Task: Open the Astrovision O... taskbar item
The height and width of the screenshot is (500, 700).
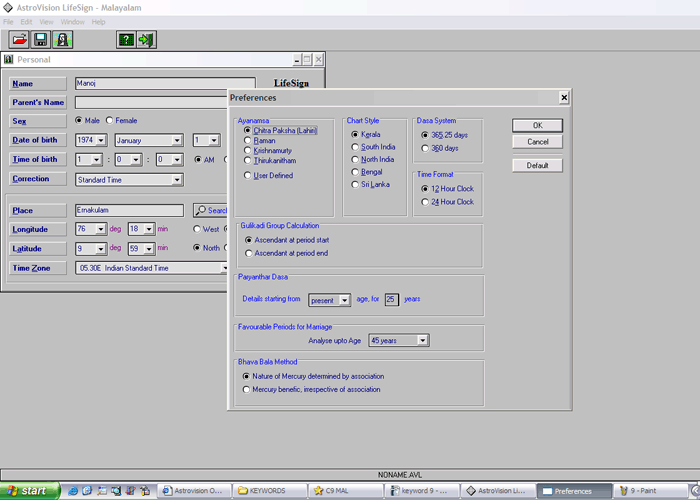Action: pyautogui.click(x=194, y=491)
